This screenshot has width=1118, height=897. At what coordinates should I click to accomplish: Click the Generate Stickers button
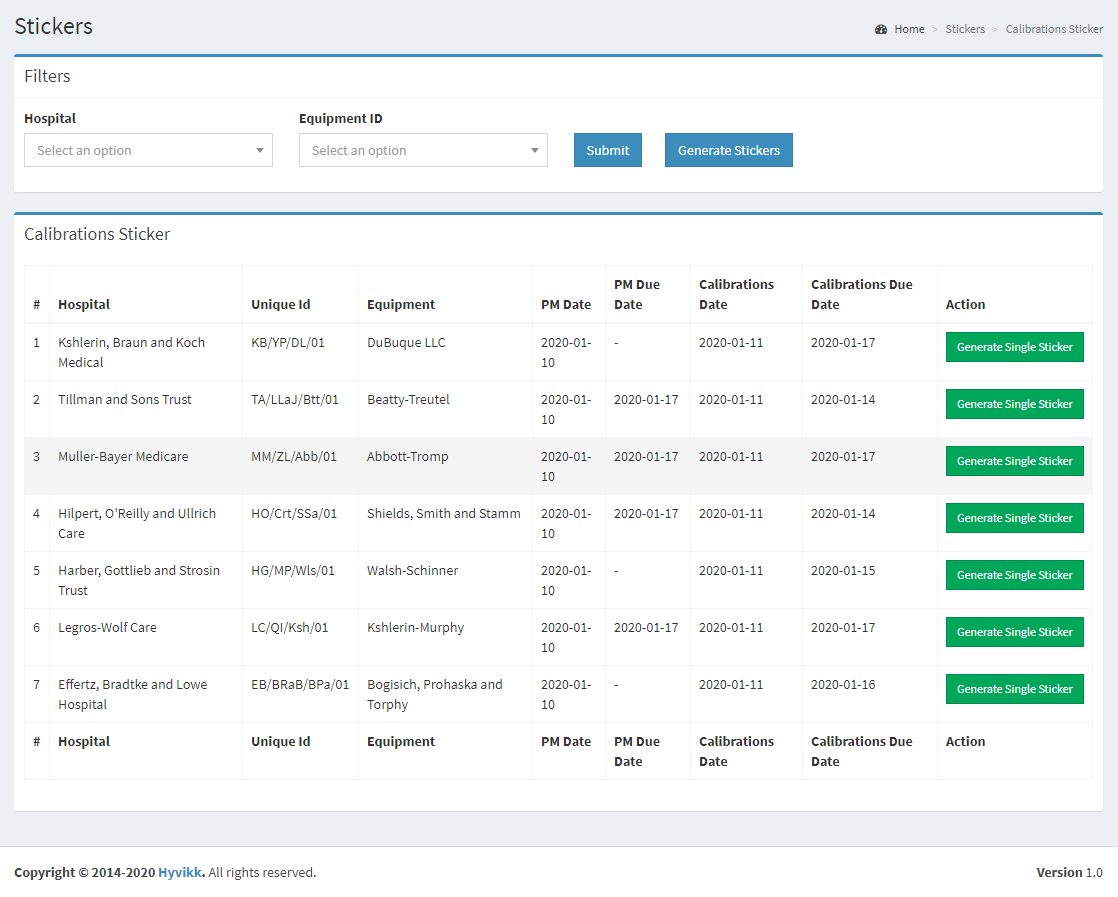(729, 150)
